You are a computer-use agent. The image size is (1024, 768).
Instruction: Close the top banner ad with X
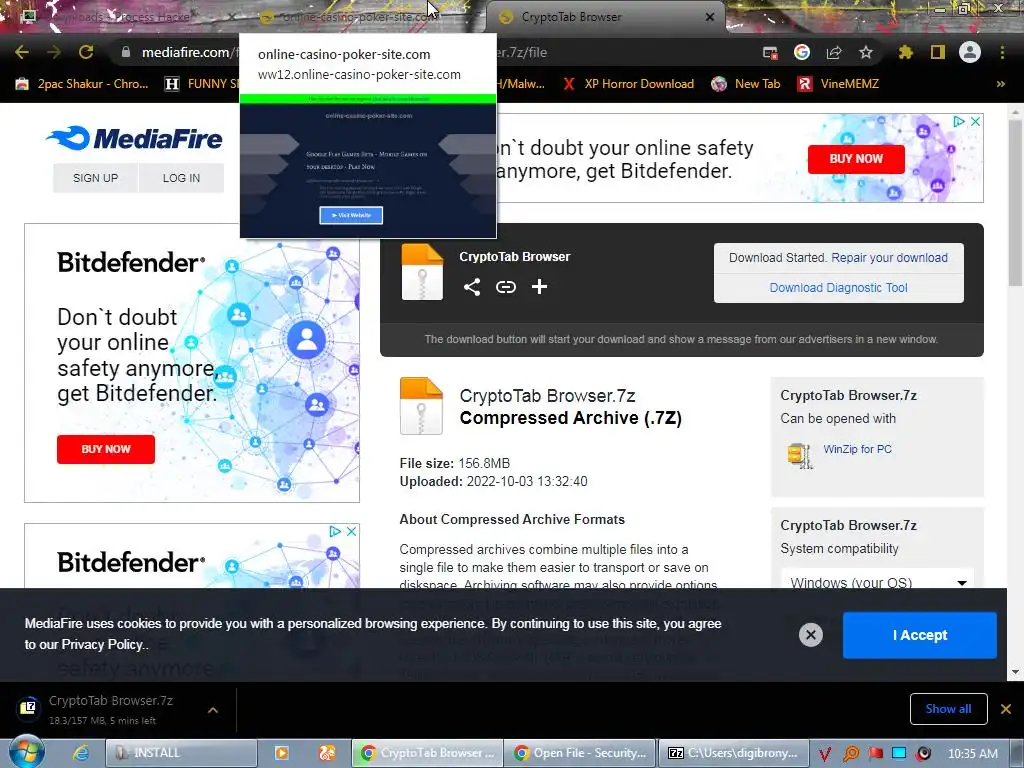pos(975,121)
